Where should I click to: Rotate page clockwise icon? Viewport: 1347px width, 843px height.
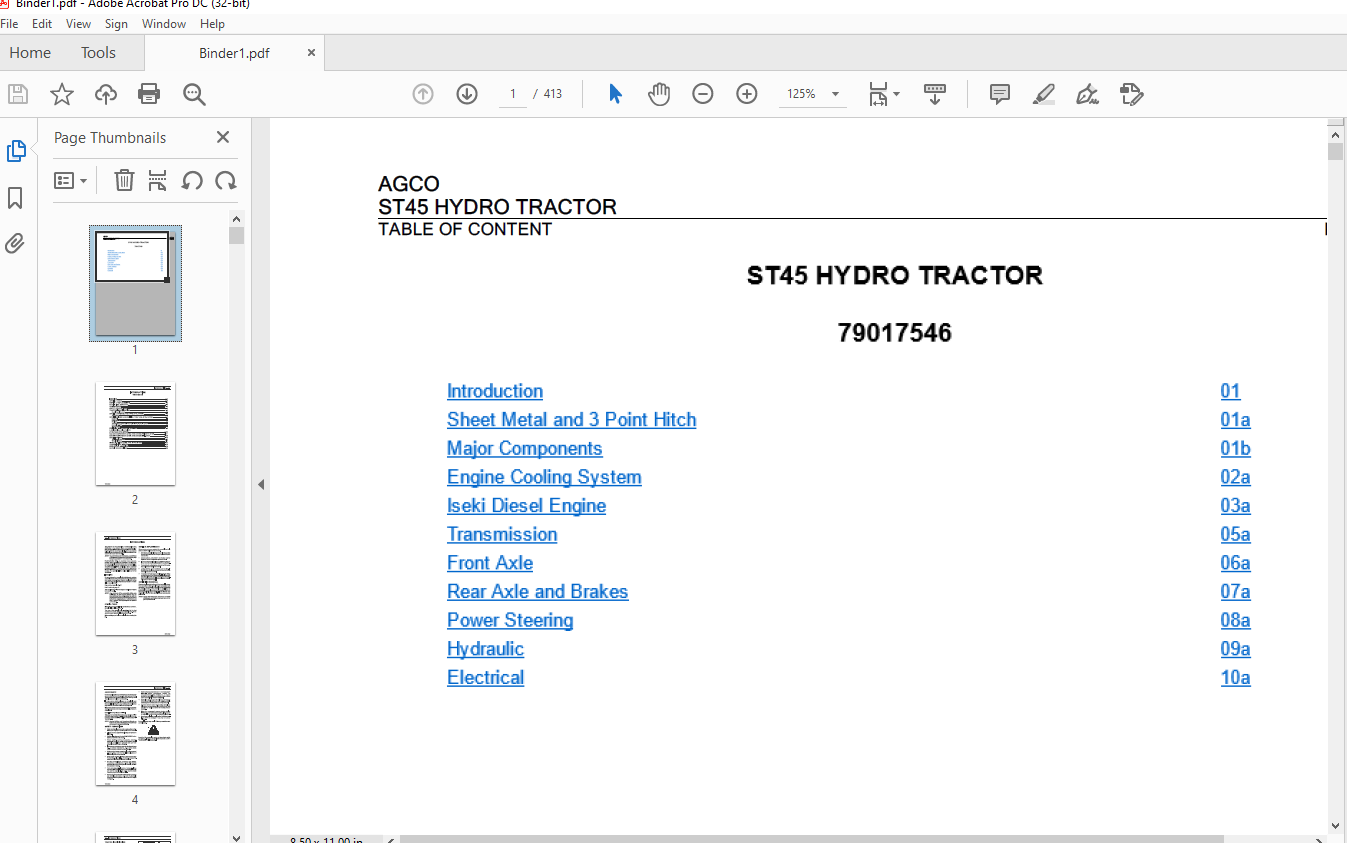[226, 180]
